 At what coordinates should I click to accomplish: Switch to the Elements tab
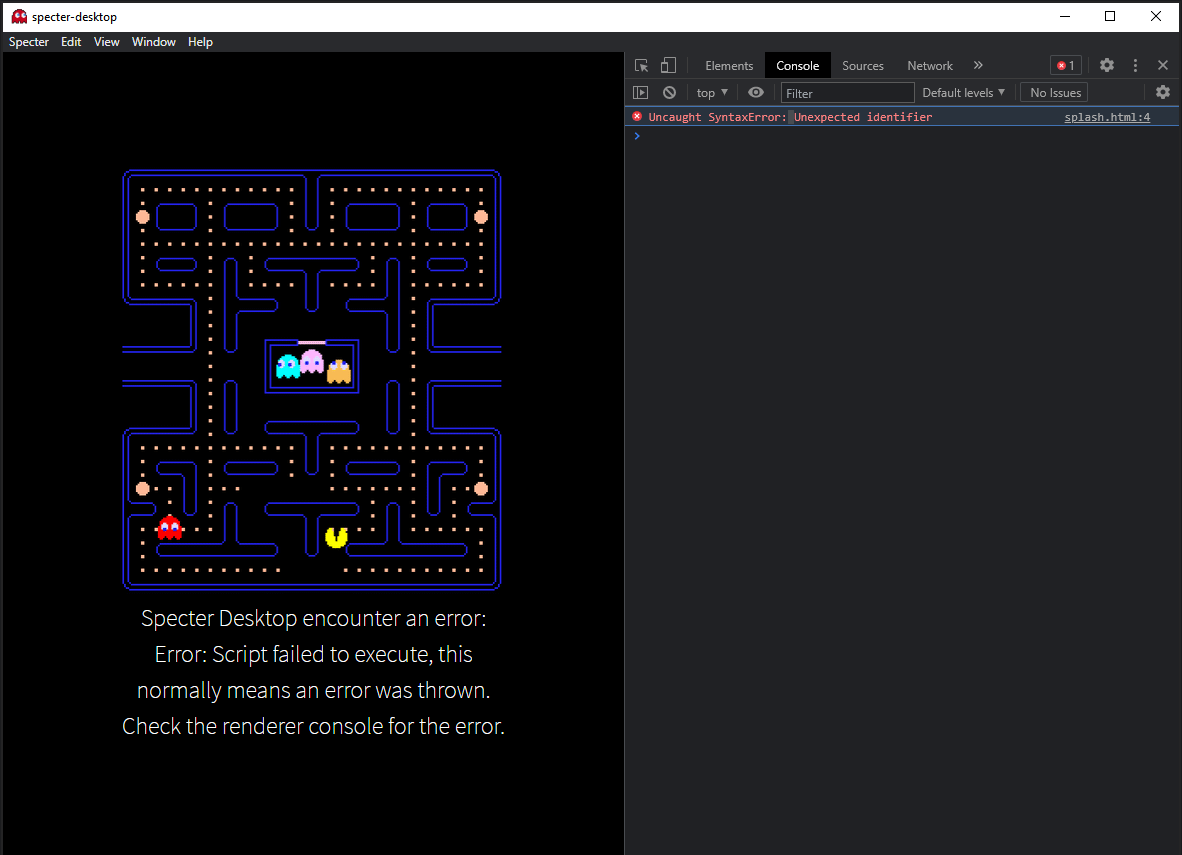[729, 66]
